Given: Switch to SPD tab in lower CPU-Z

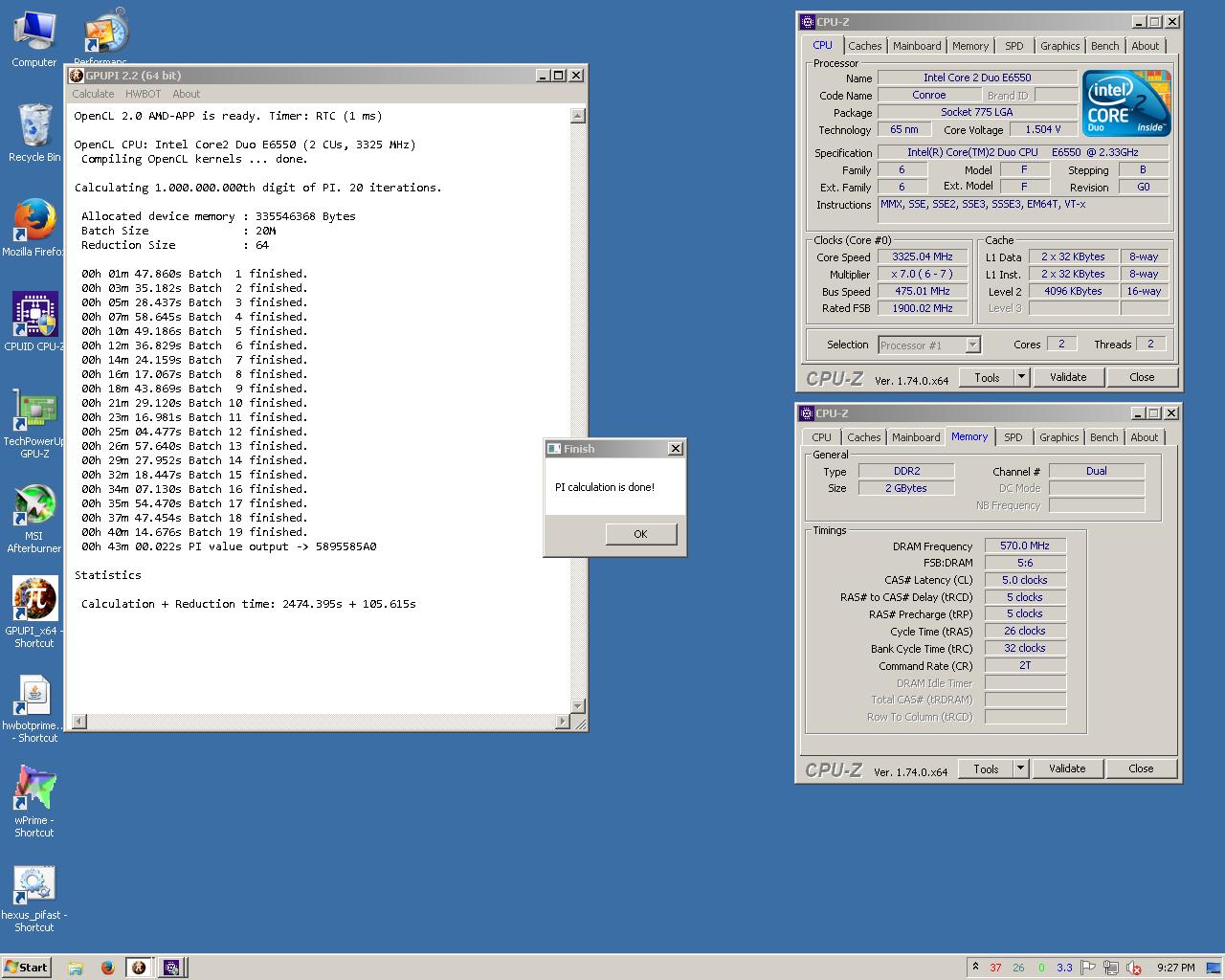Looking at the screenshot, I should pyautogui.click(x=1013, y=437).
